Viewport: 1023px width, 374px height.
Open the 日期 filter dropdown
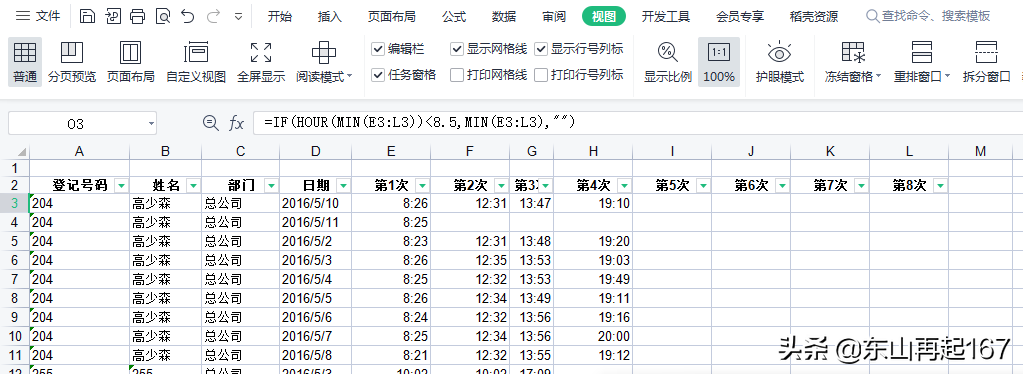343,186
